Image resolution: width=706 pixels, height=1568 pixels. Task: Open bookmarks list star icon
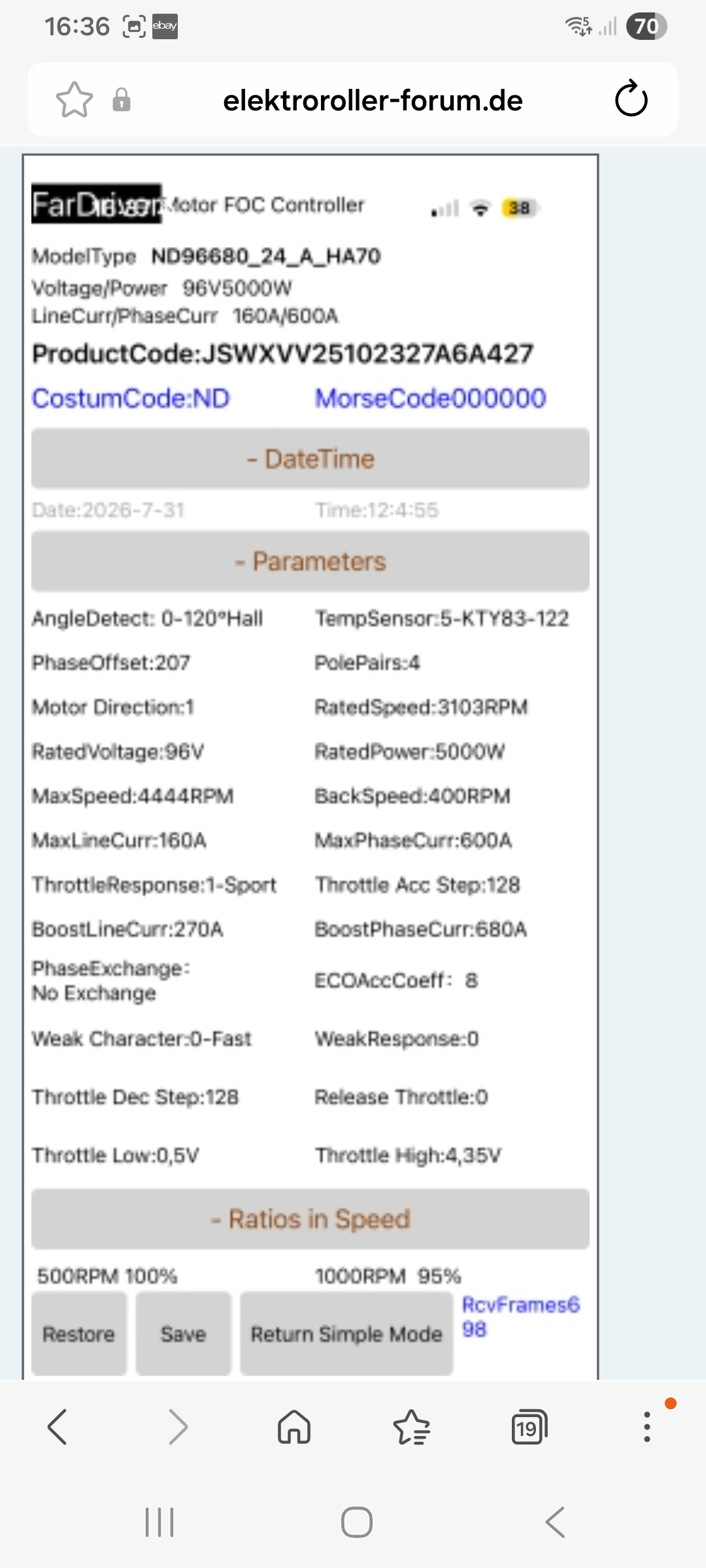tap(412, 1426)
